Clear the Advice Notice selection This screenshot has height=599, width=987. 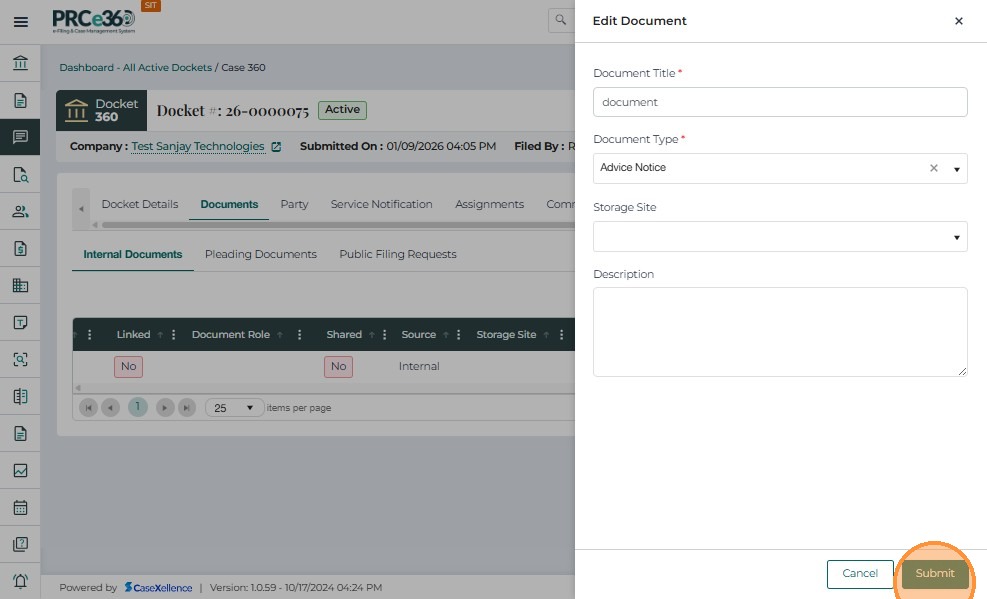pos(933,168)
